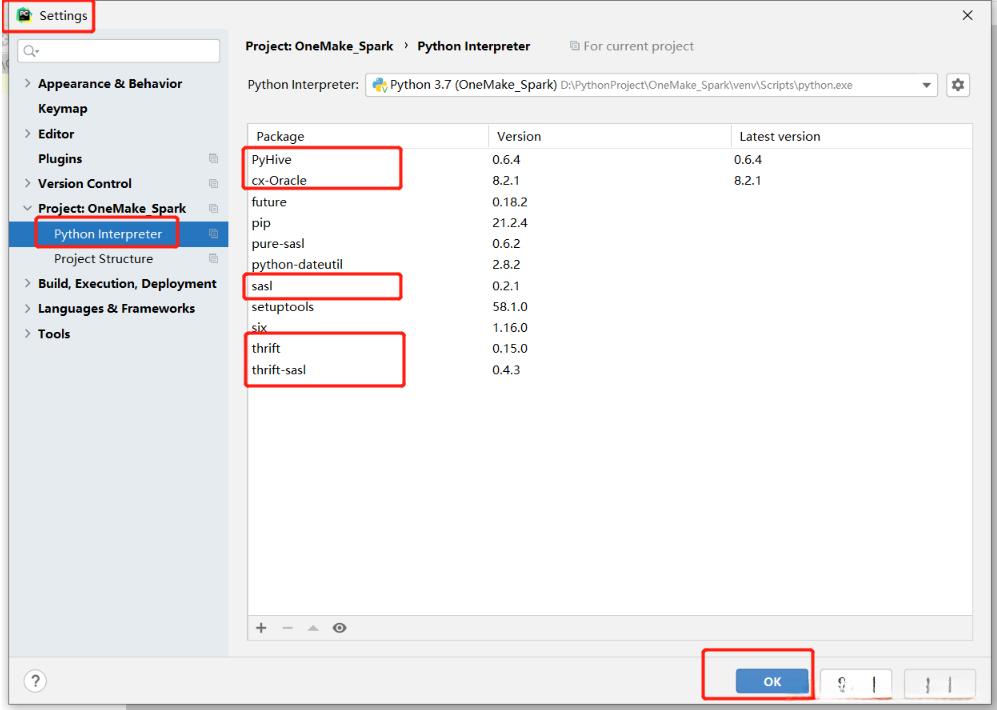Open the Python Interpreter dropdown arrow
997x710 pixels.
[x=926, y=85]
